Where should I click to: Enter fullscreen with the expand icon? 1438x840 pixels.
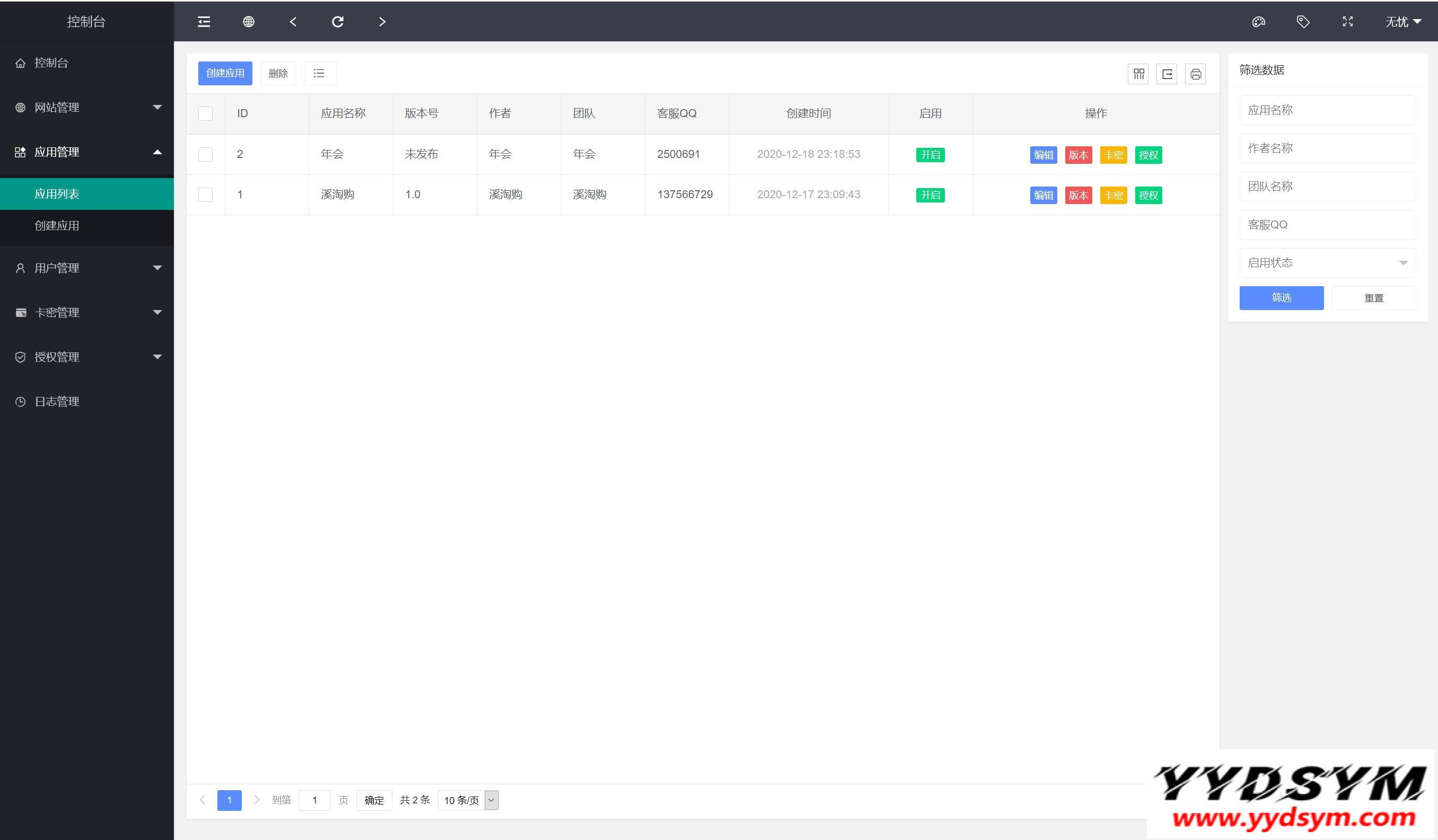tap(1347, 22)
